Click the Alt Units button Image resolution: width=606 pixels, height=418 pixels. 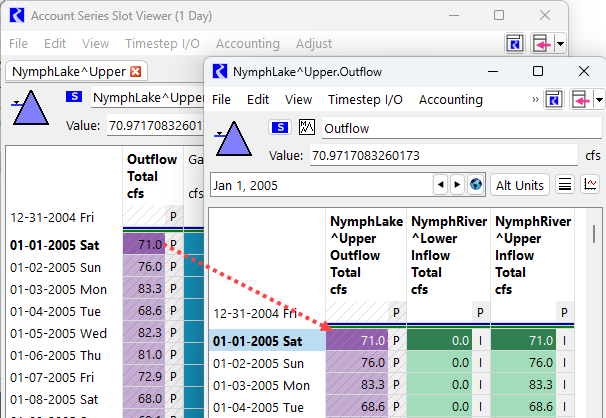519,185
